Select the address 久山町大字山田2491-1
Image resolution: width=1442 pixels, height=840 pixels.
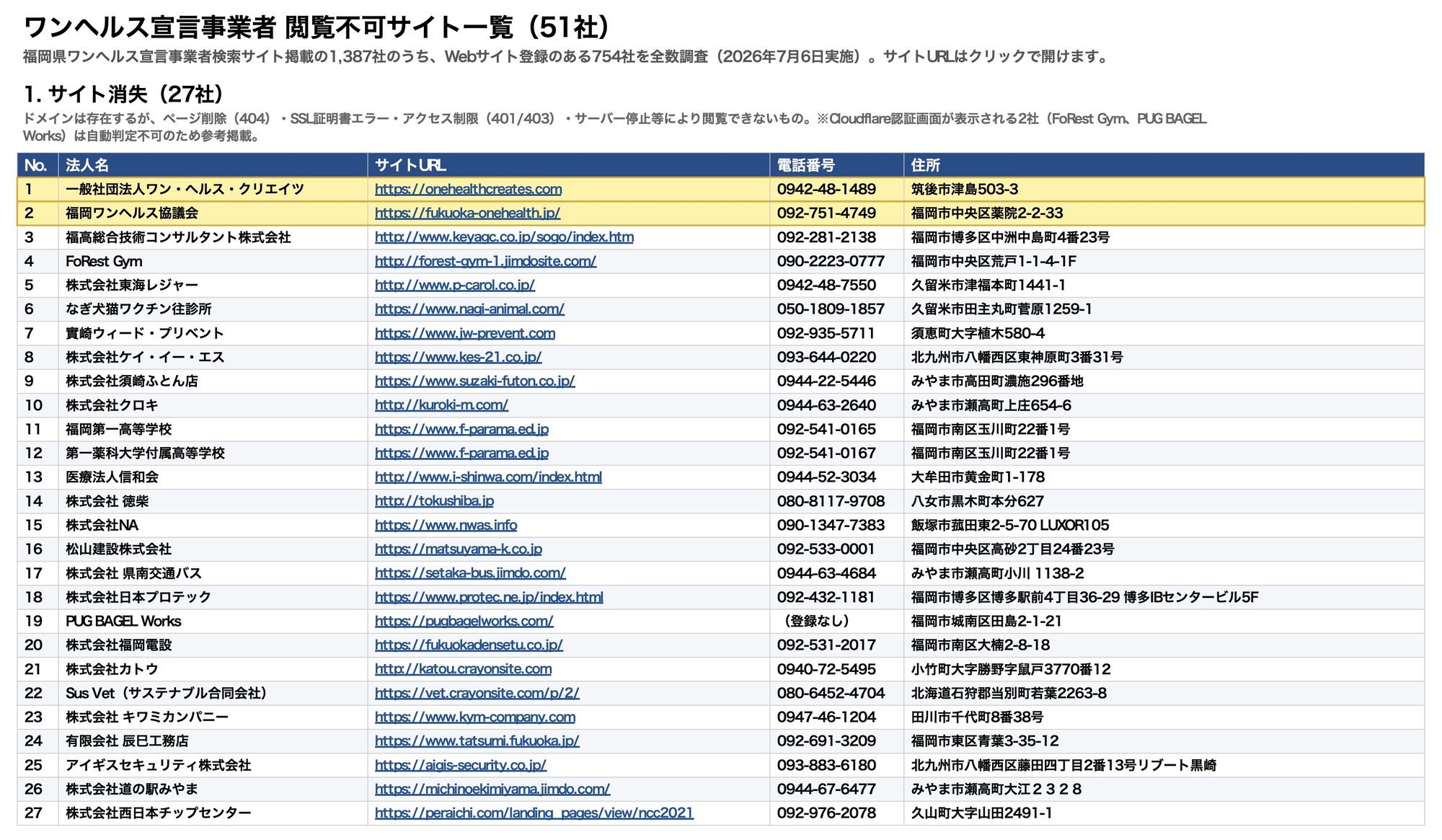pyautogui.click(x=981, y=813)
